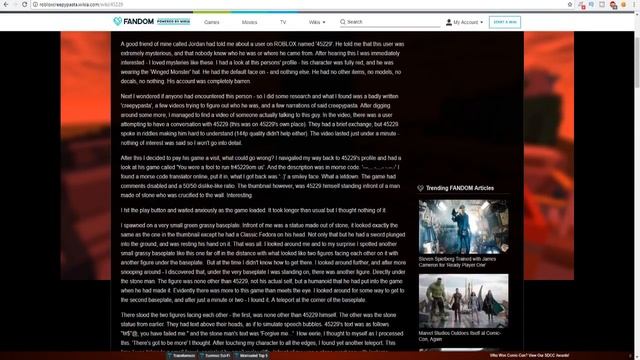This screenshot has height=360, width=640.
Task: Open the Movies navigation item
Action: click(249, 22)
